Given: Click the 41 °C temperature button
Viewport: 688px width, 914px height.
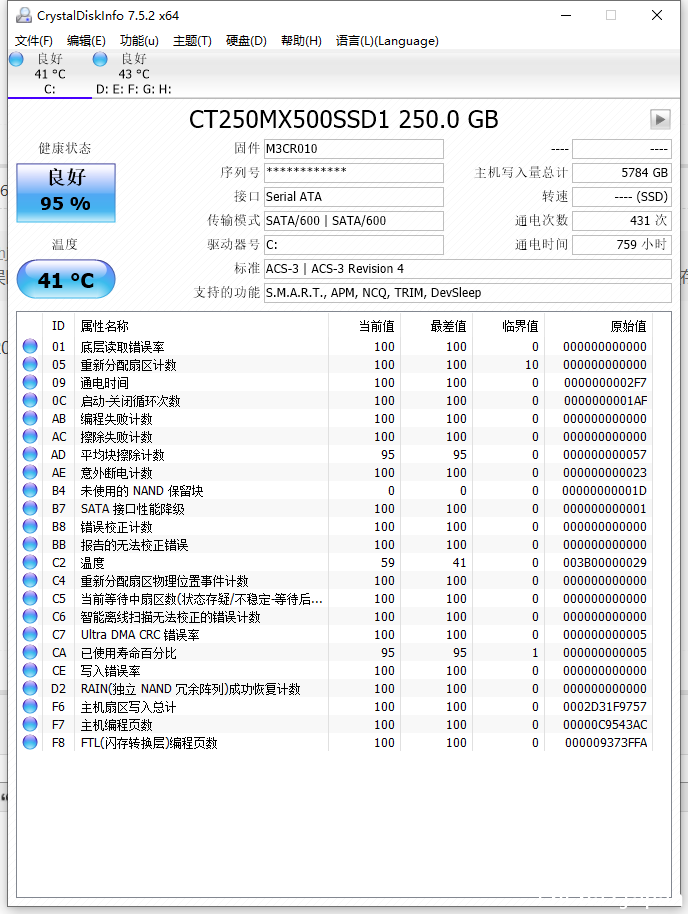Looking at the screenshot, I should point(66,280).
